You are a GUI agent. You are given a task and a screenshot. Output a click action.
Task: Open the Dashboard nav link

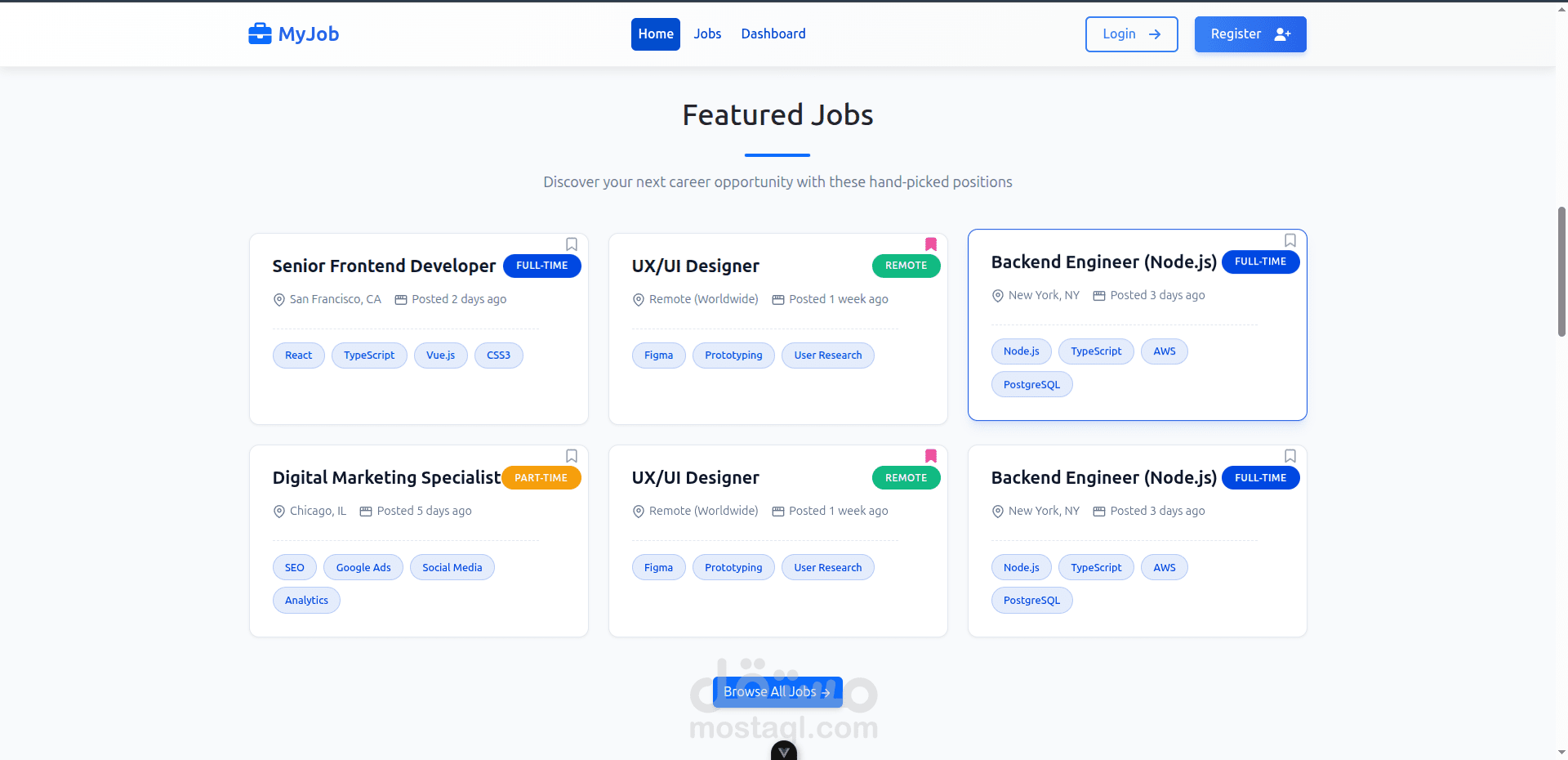tap(773, 34)
